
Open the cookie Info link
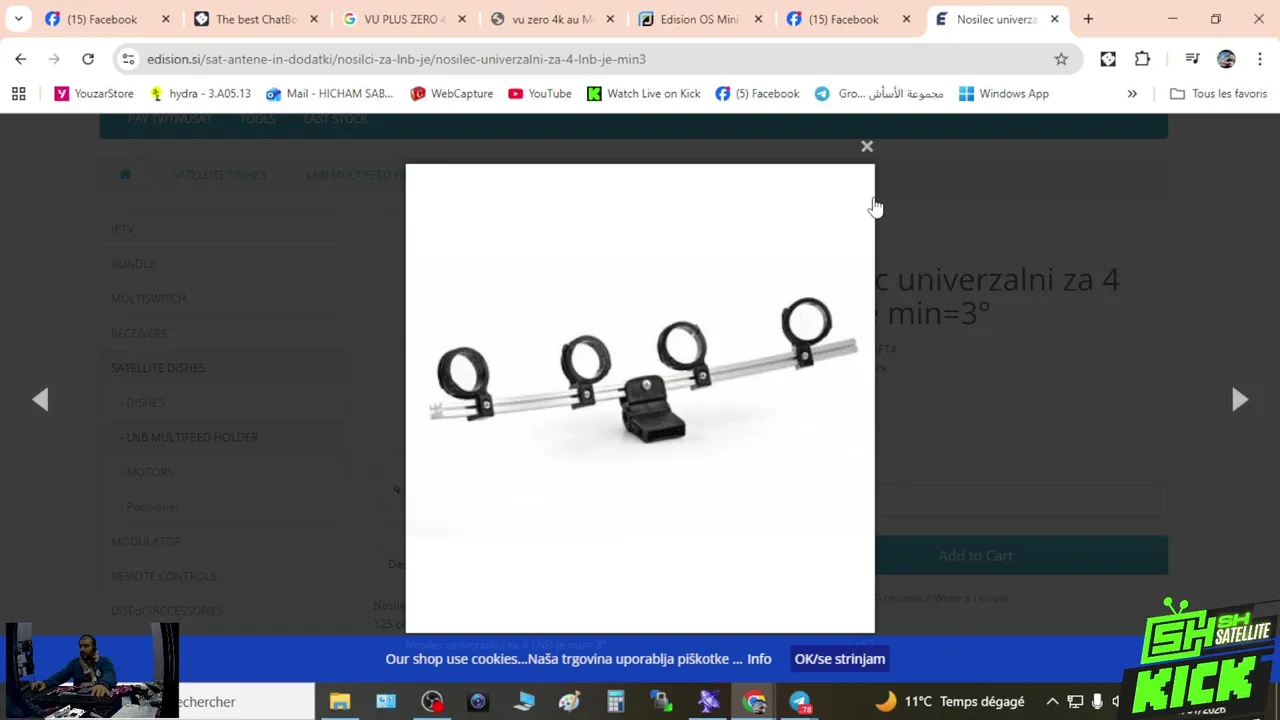759,659
